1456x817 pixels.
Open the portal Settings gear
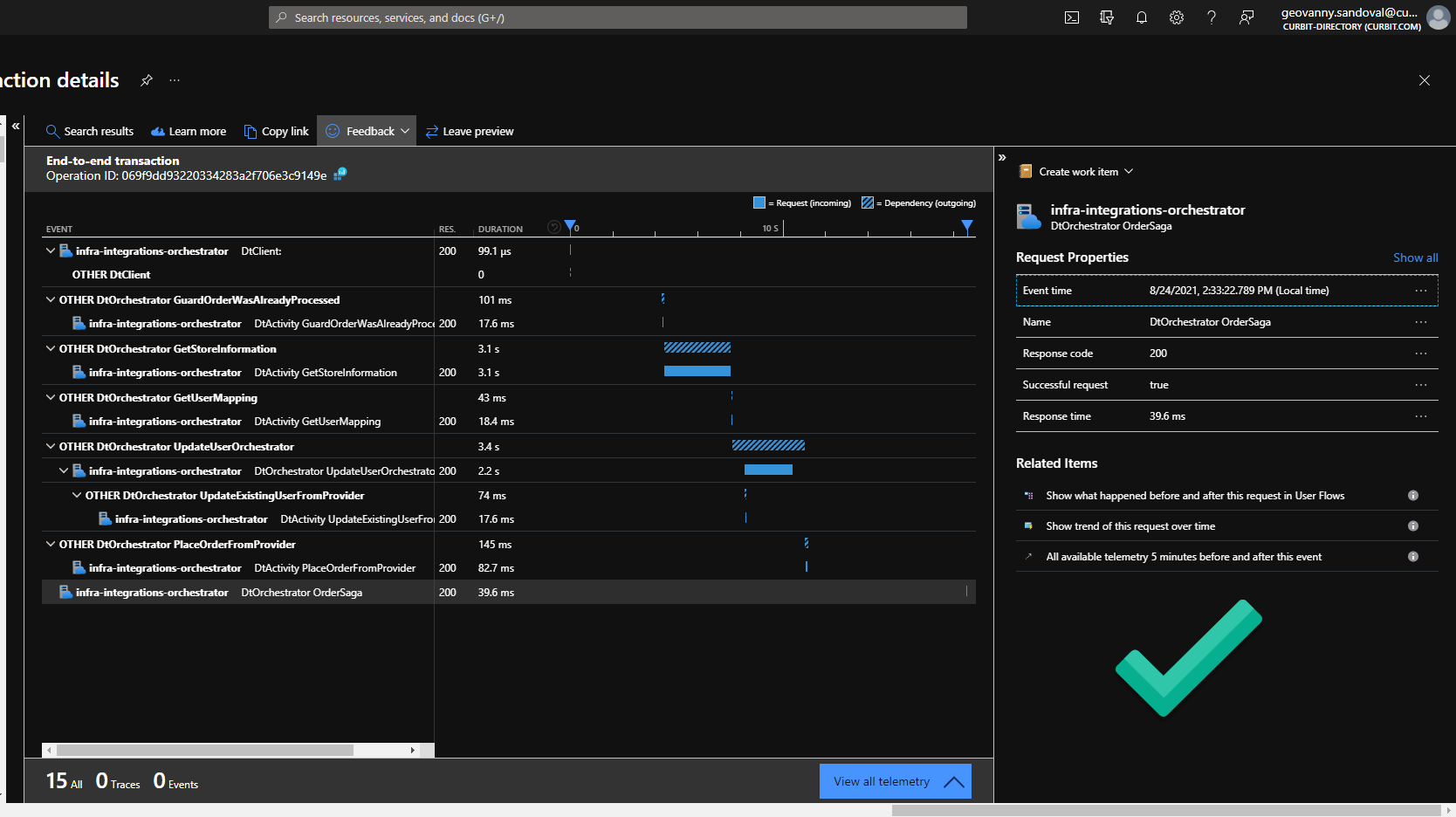[1176, 17]
